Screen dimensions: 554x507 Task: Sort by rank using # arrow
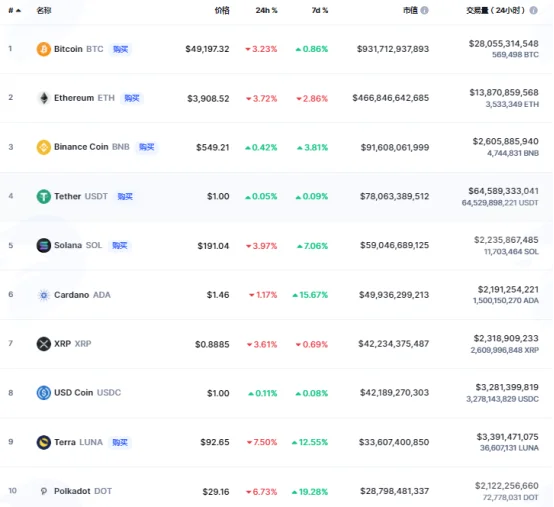click(x=14, y=11)
